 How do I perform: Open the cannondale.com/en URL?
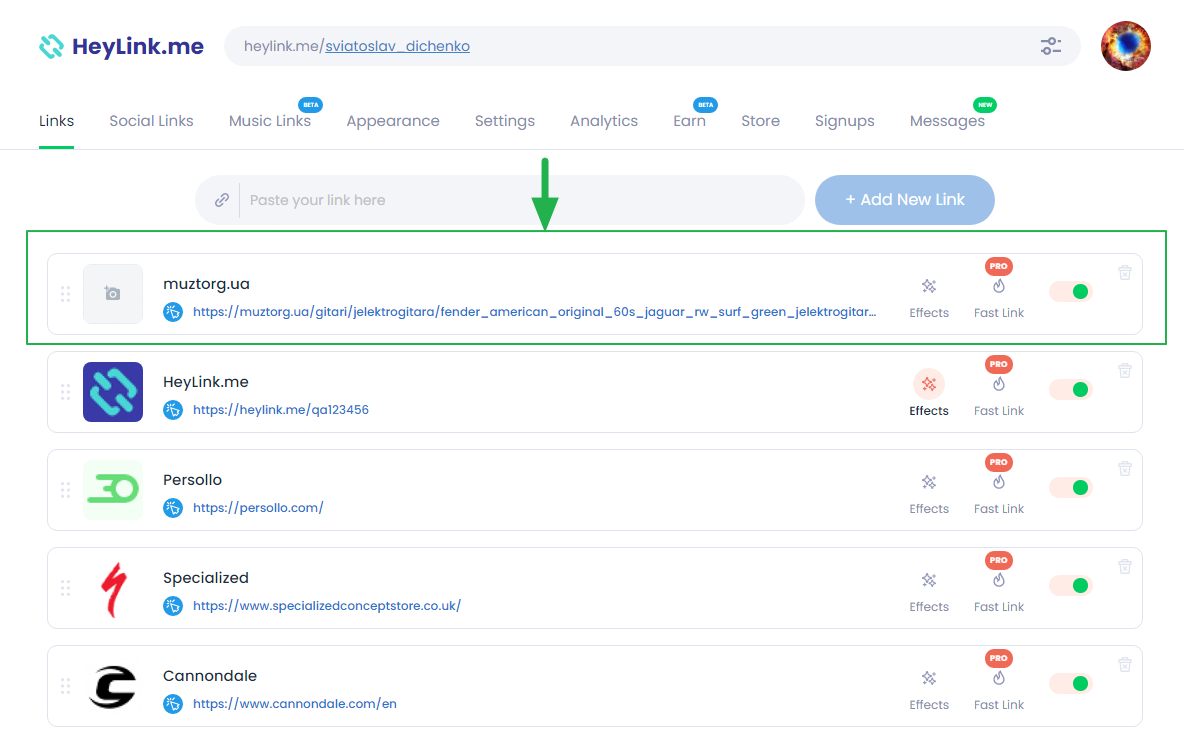pos(294,704)
